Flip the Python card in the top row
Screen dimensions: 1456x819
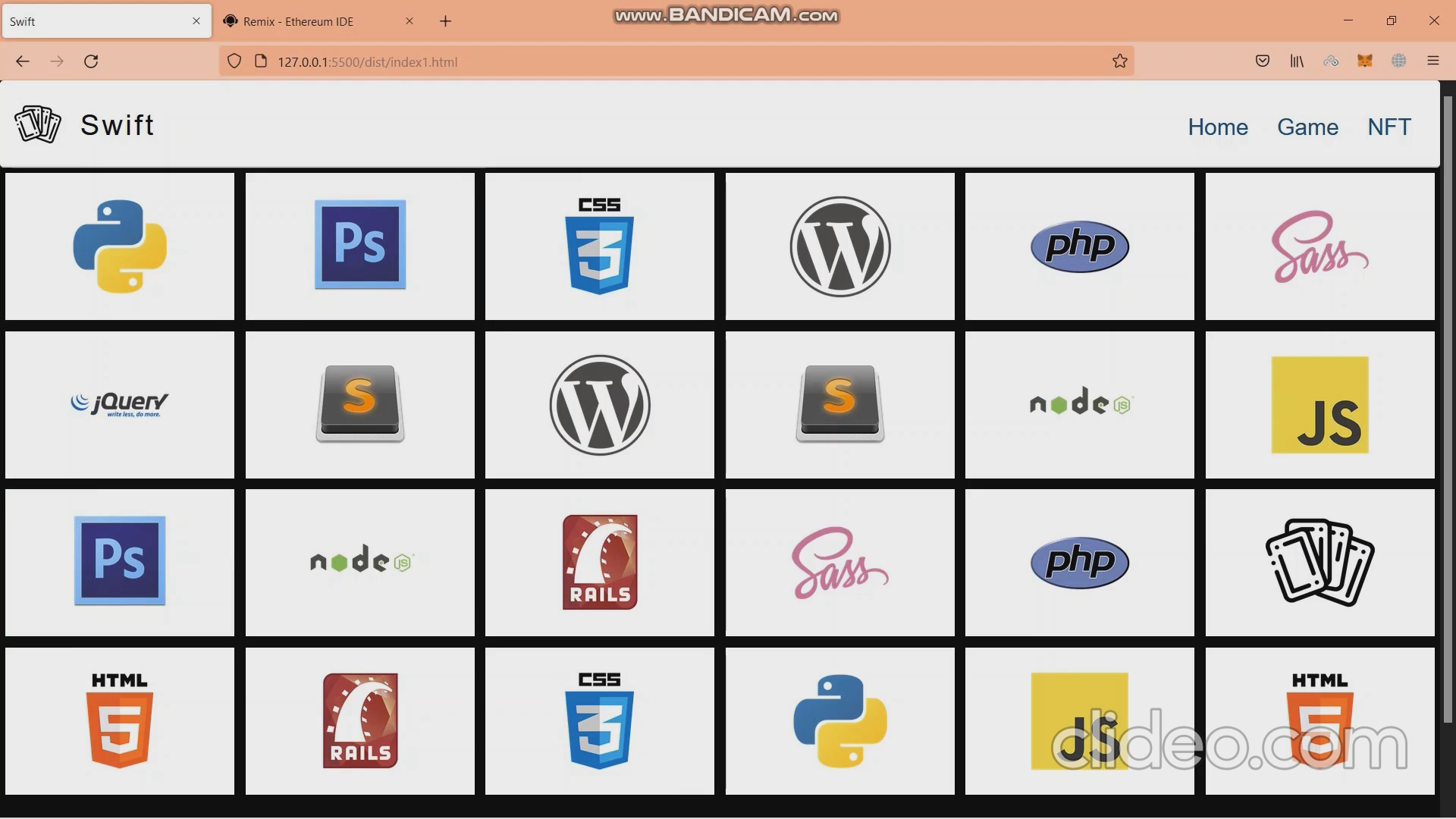click(x=120, y=246)
